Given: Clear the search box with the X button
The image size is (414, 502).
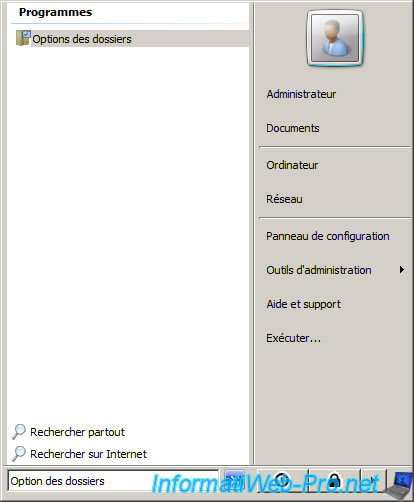Looking at the screenshot, I should (234, 480).
